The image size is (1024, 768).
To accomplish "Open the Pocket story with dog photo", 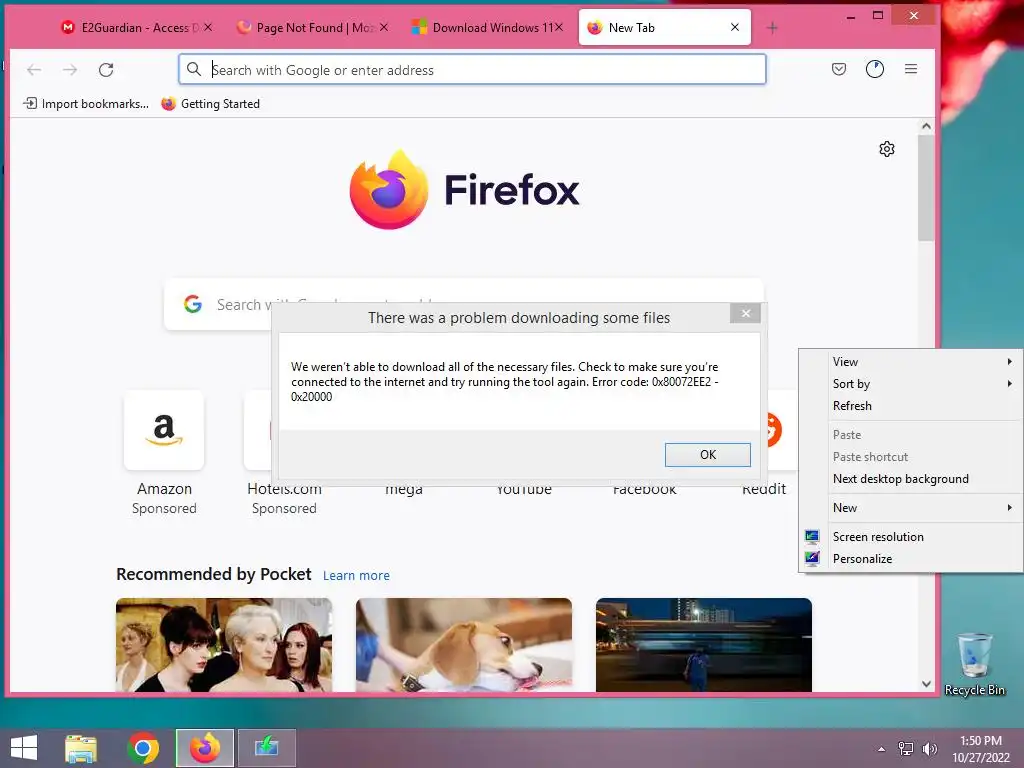I will pos(464,645).
